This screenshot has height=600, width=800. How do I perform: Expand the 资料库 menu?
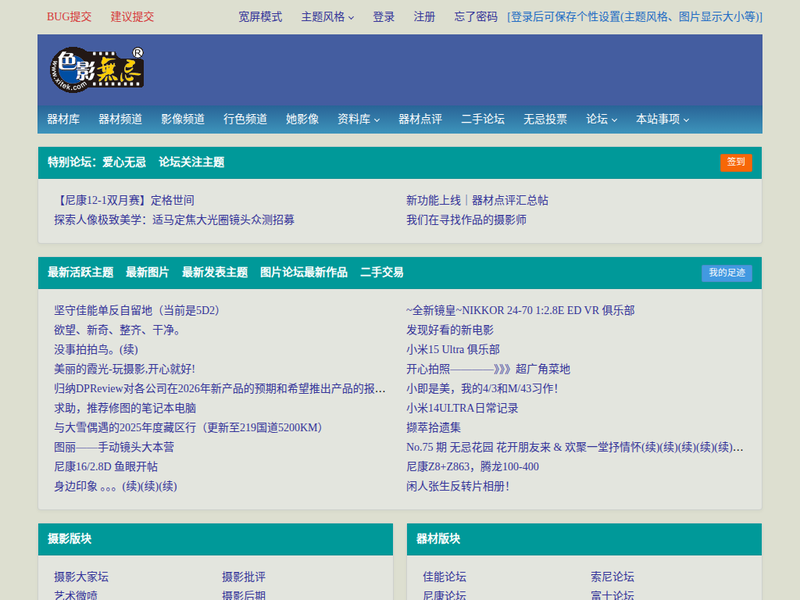point(359,119)
